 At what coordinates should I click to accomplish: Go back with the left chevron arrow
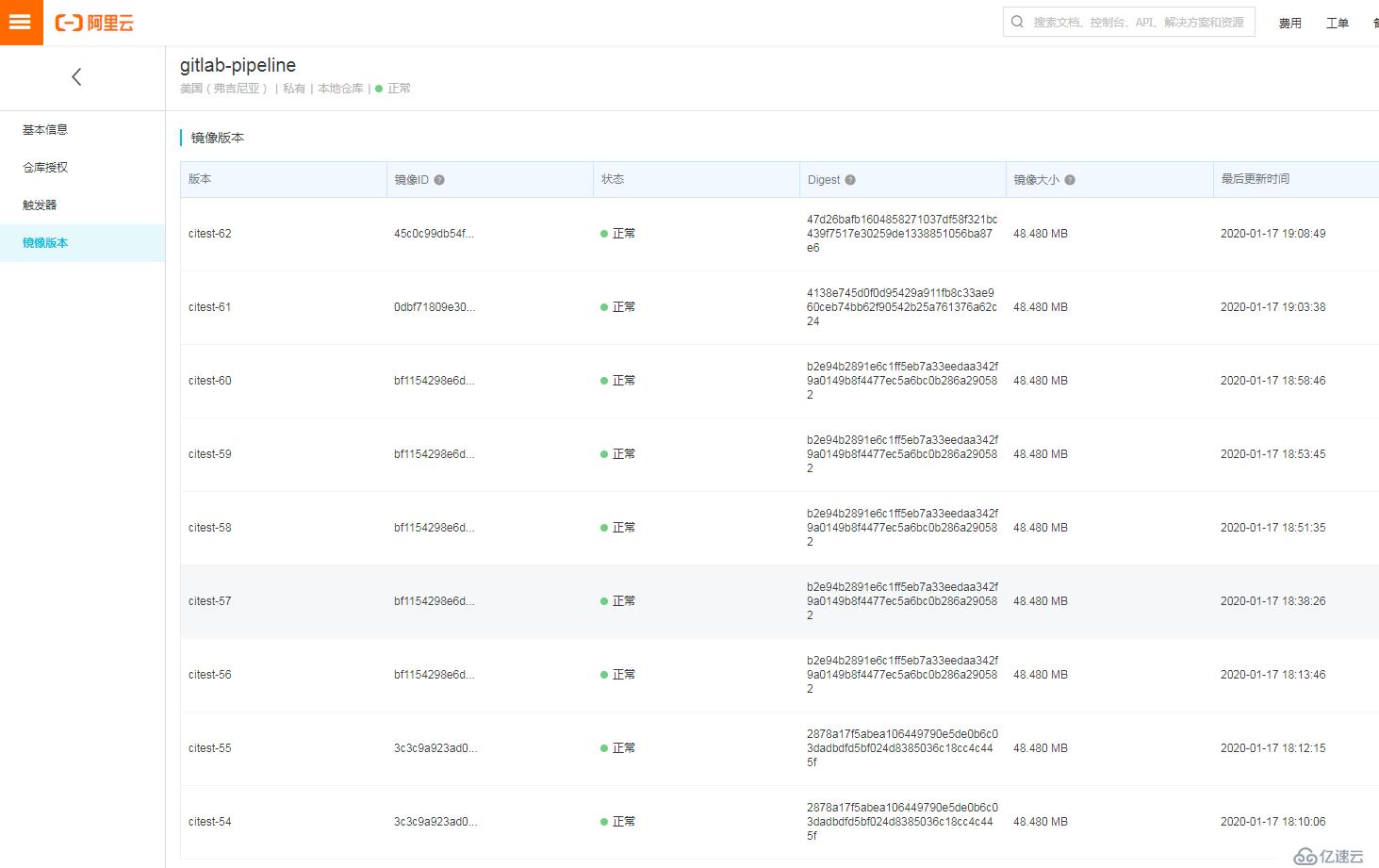coord(76,77)
